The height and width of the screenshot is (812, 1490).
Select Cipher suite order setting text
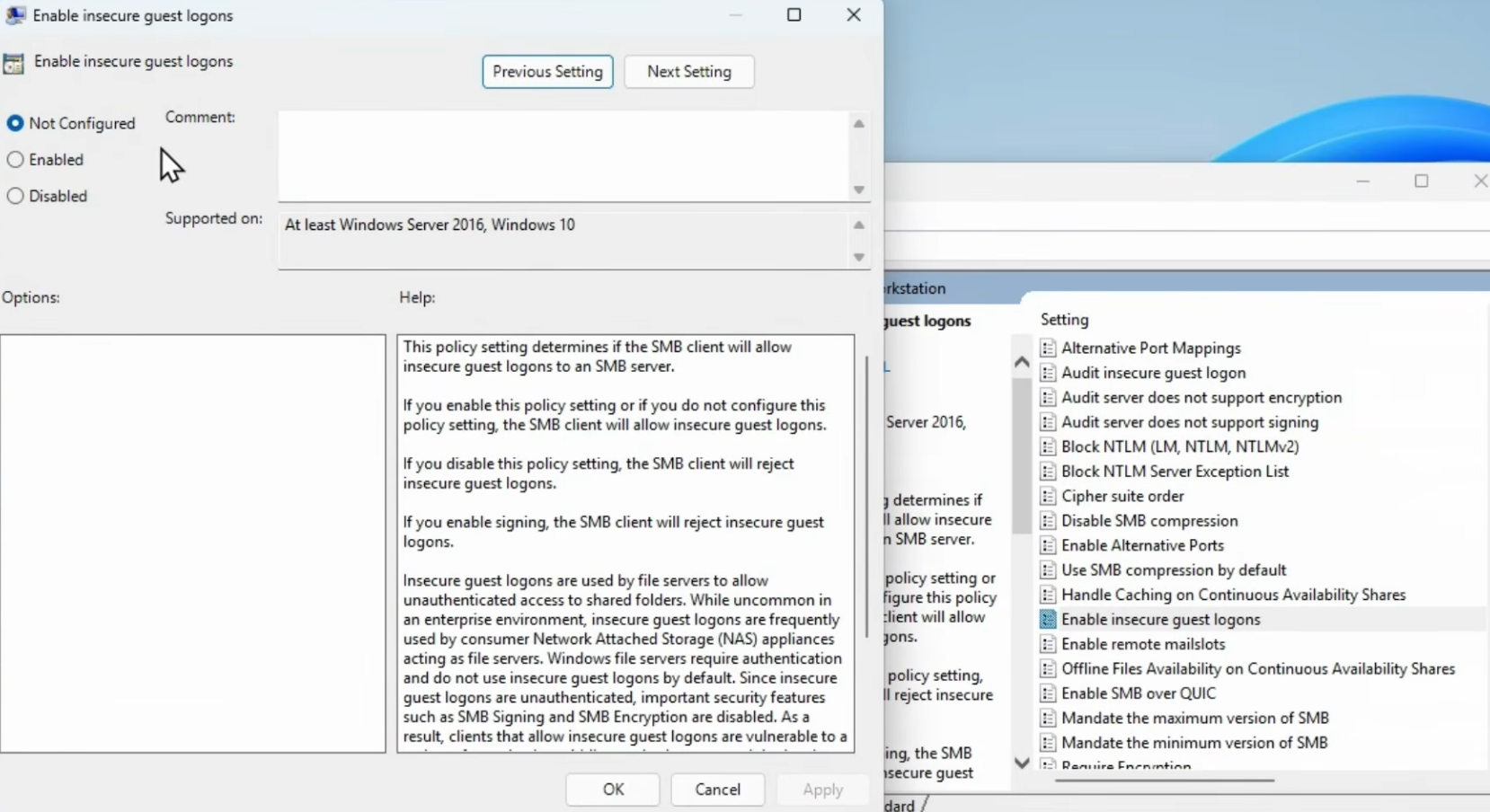[x=1122, y=497]
